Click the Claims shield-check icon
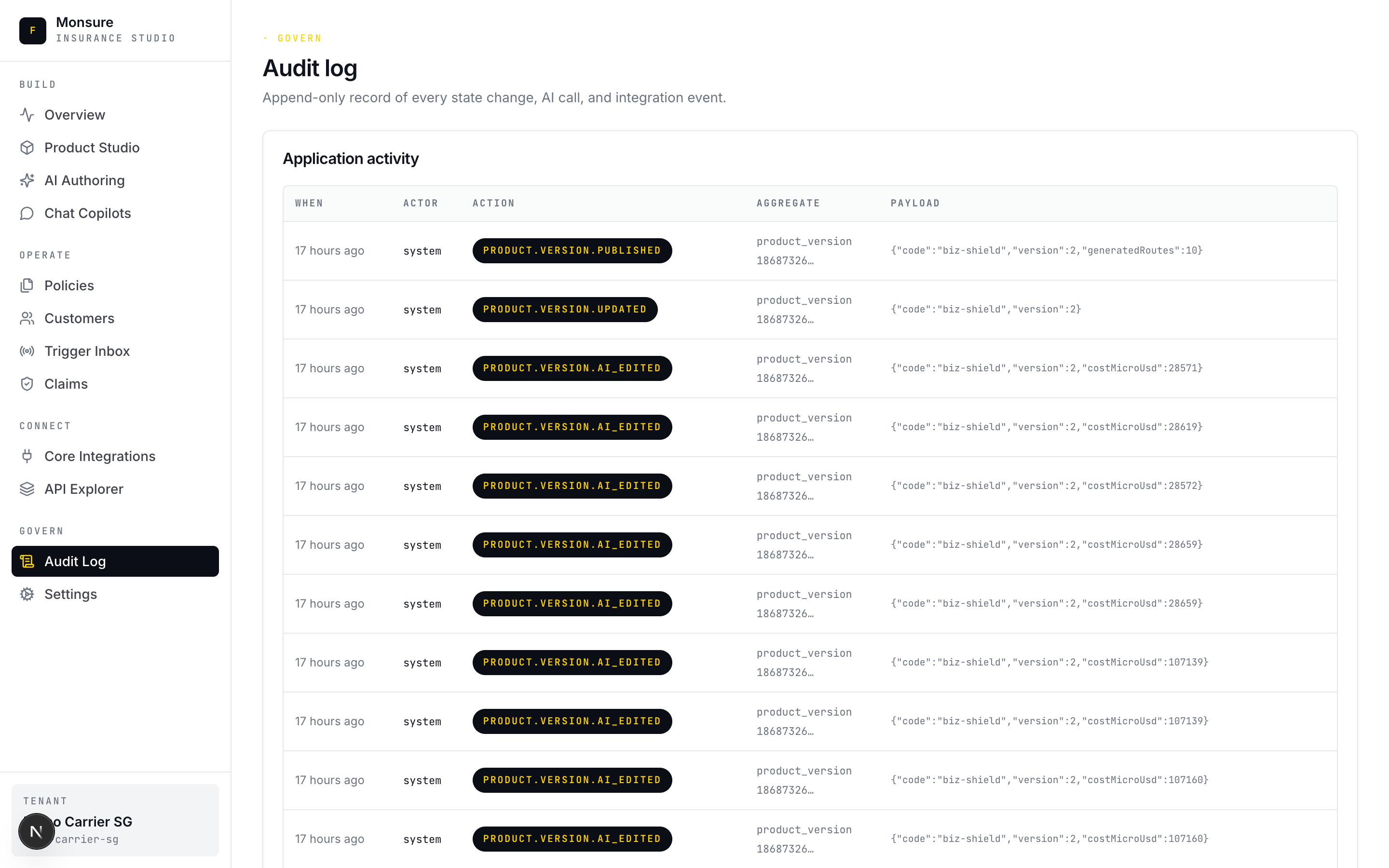Screen dimensions: 1389x868 click(27, 383)
